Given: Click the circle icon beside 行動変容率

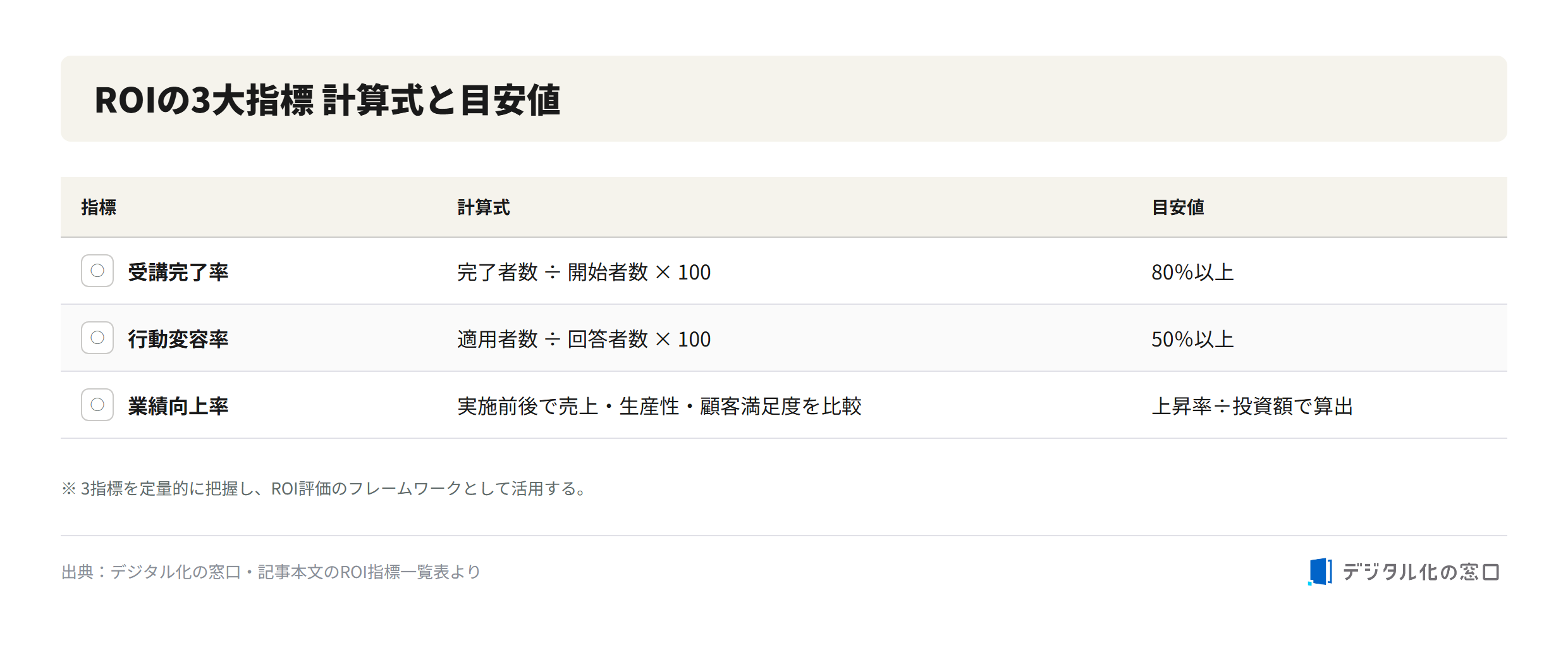Looking at the screenshot, I should click(97, 338).
